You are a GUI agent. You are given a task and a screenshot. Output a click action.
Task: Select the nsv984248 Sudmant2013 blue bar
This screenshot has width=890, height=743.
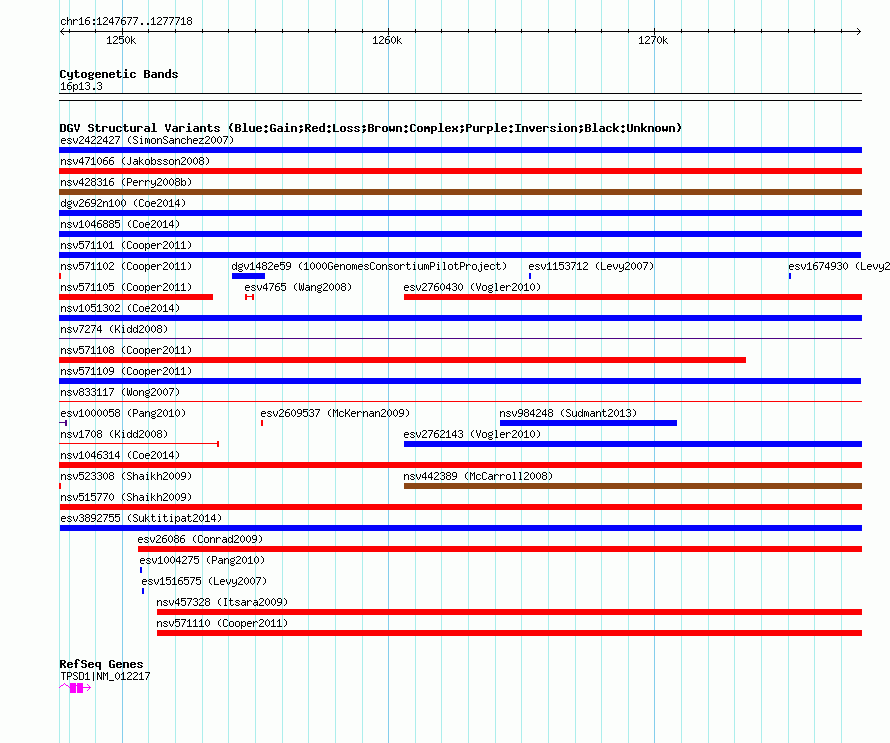[x=588, y=423]
